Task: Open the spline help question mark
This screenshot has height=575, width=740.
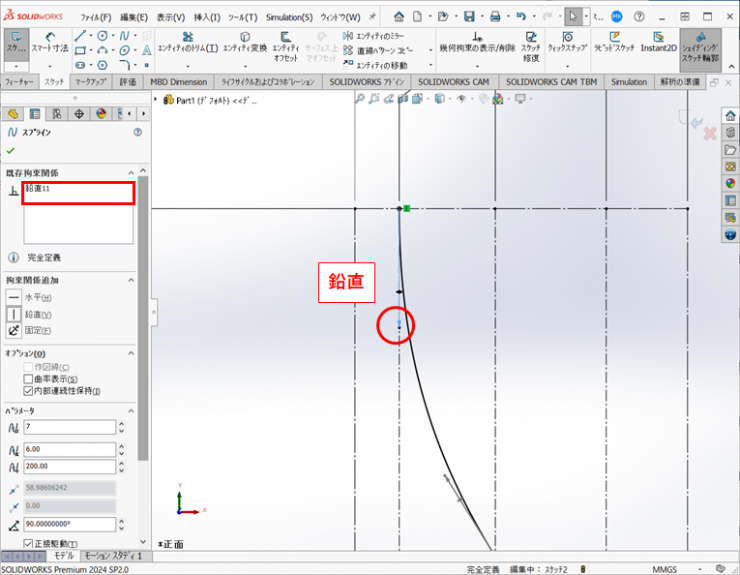Action: point(136,132)
